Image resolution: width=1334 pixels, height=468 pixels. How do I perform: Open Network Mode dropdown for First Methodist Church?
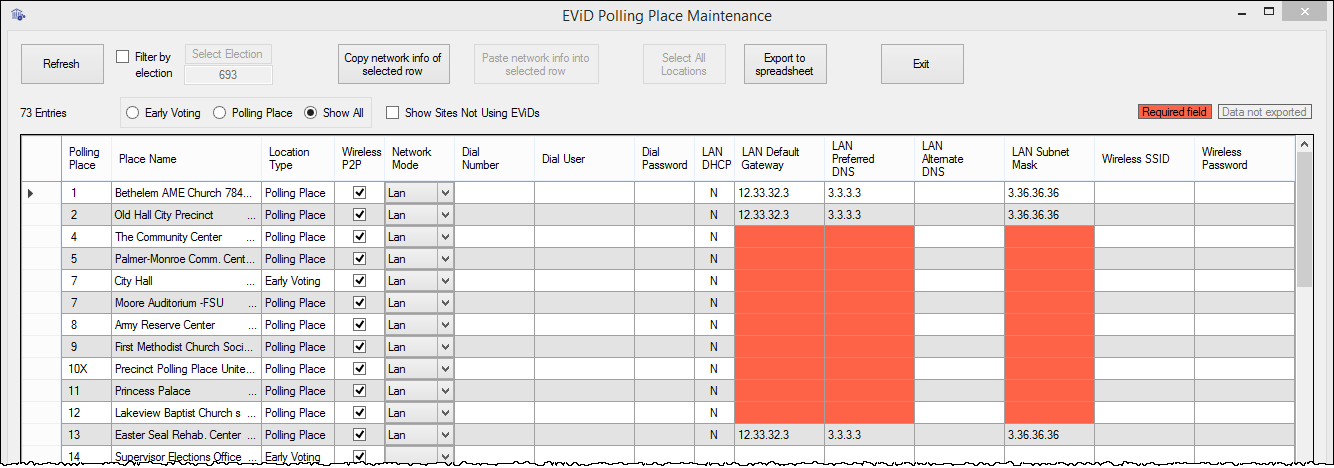445,347
